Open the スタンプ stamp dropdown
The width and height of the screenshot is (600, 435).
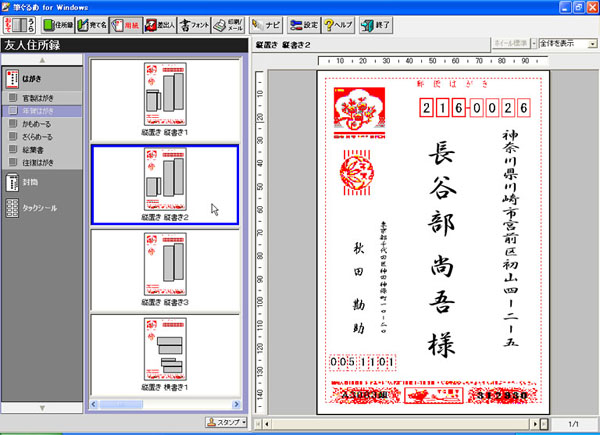pos(226,423)
